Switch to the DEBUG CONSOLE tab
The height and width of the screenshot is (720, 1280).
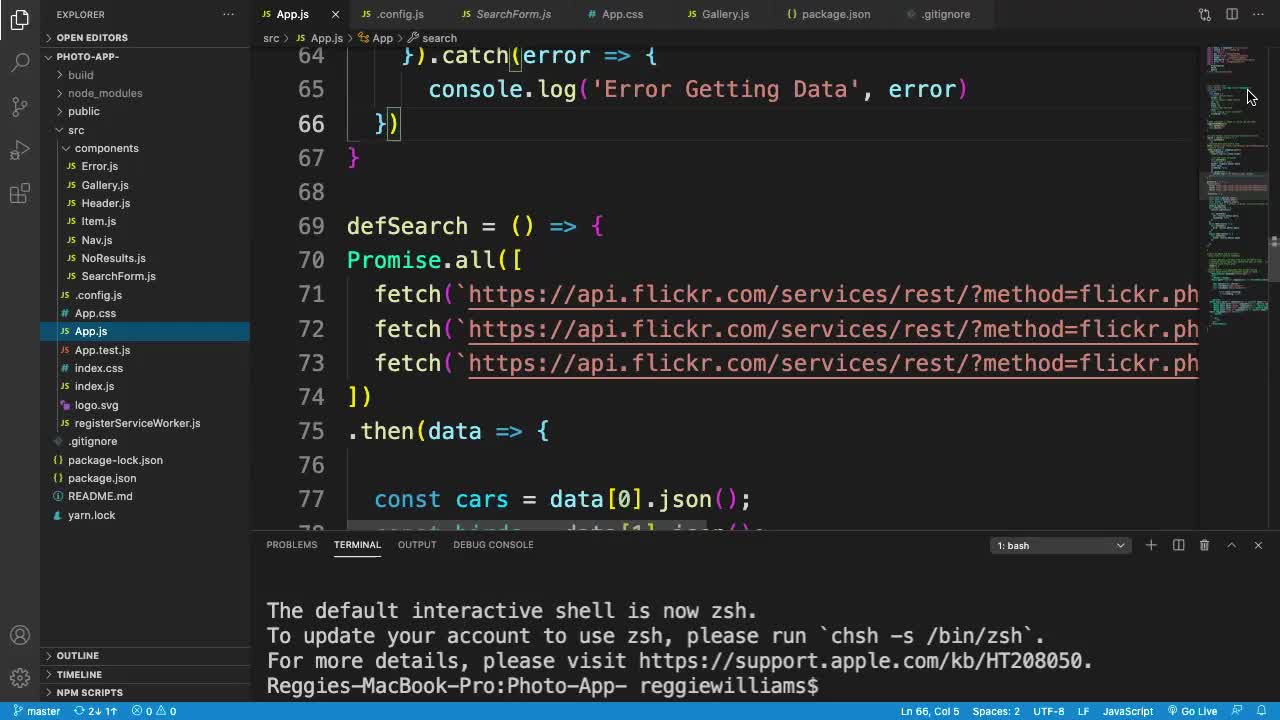[493, 545]
